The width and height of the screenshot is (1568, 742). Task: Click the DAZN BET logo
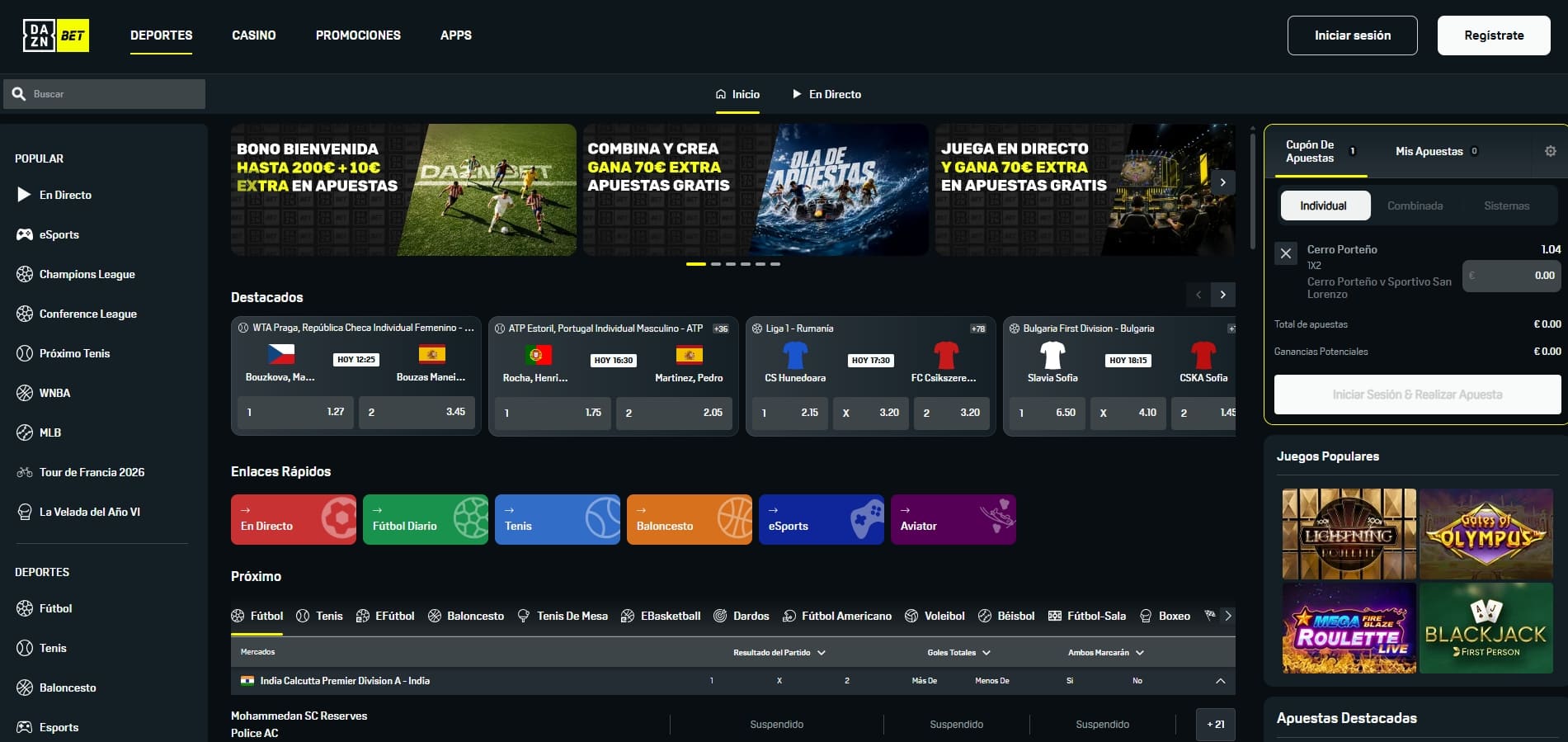coord(55,35)
